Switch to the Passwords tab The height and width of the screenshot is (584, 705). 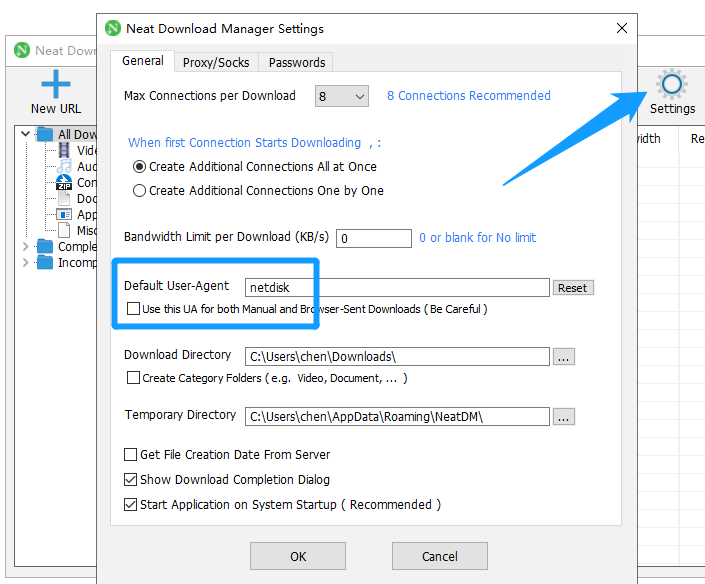[x=297, y=62]
